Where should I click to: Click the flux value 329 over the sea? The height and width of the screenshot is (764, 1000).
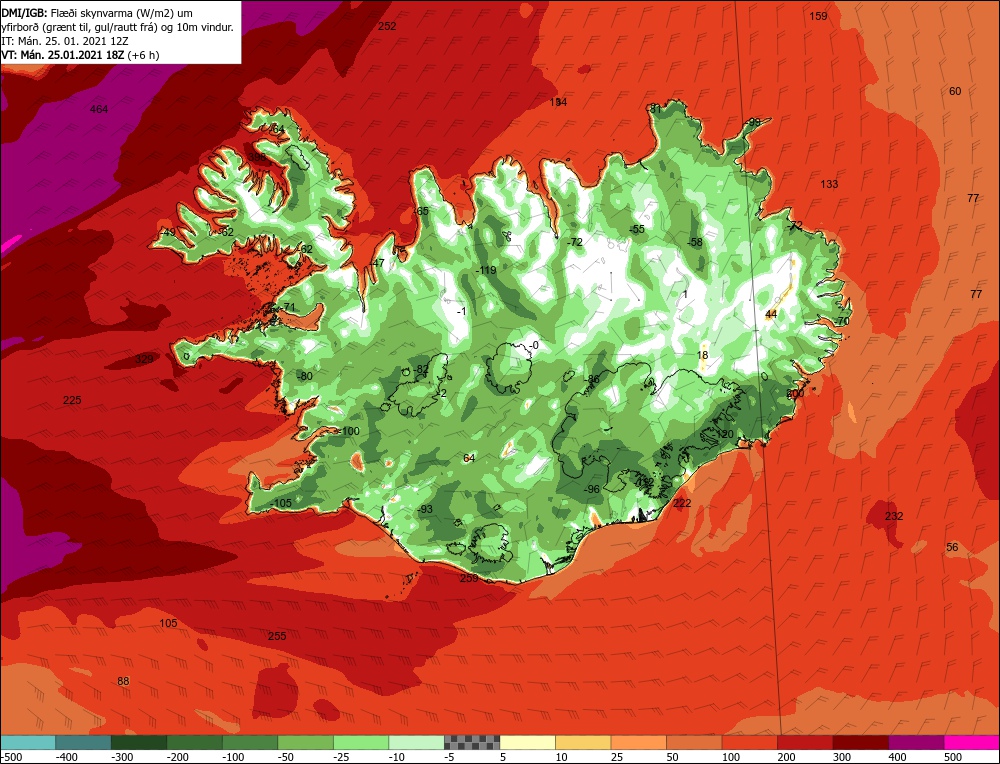click(144, 359)
